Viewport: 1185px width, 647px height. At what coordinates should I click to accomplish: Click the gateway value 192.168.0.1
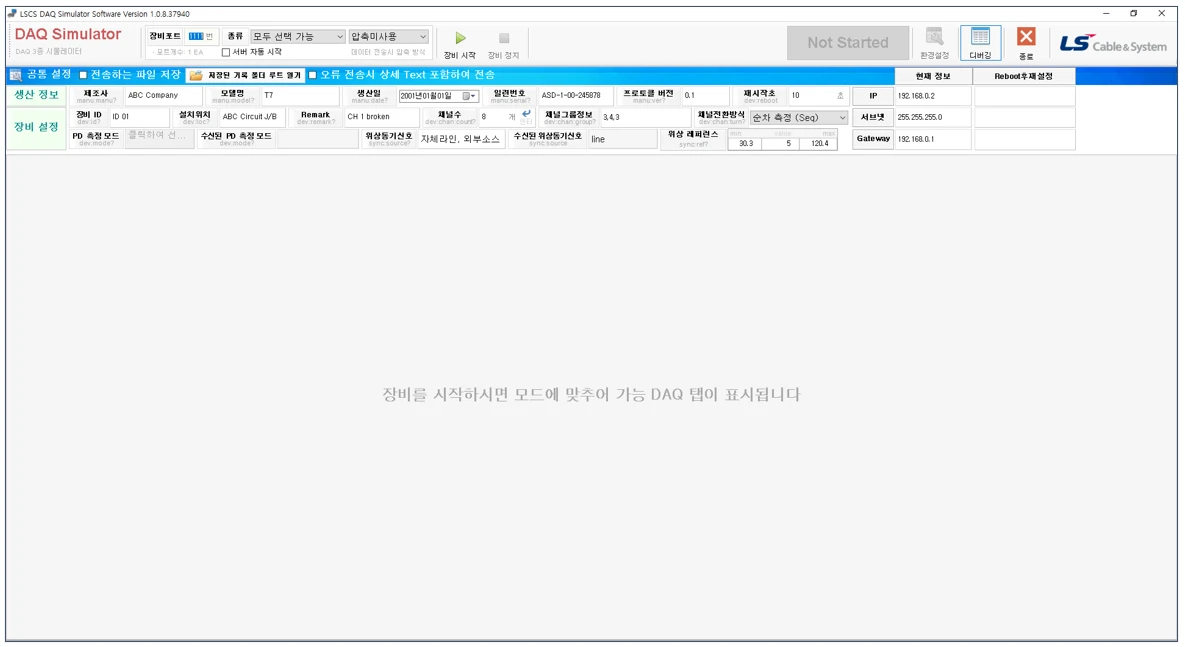point(933,138)
